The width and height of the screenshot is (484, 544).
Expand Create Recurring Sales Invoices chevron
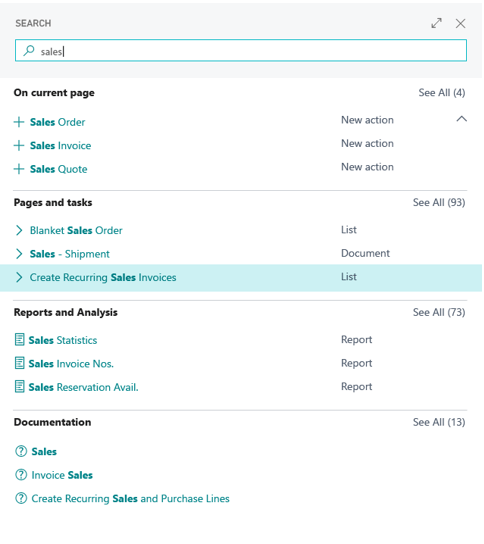[19, 278]
